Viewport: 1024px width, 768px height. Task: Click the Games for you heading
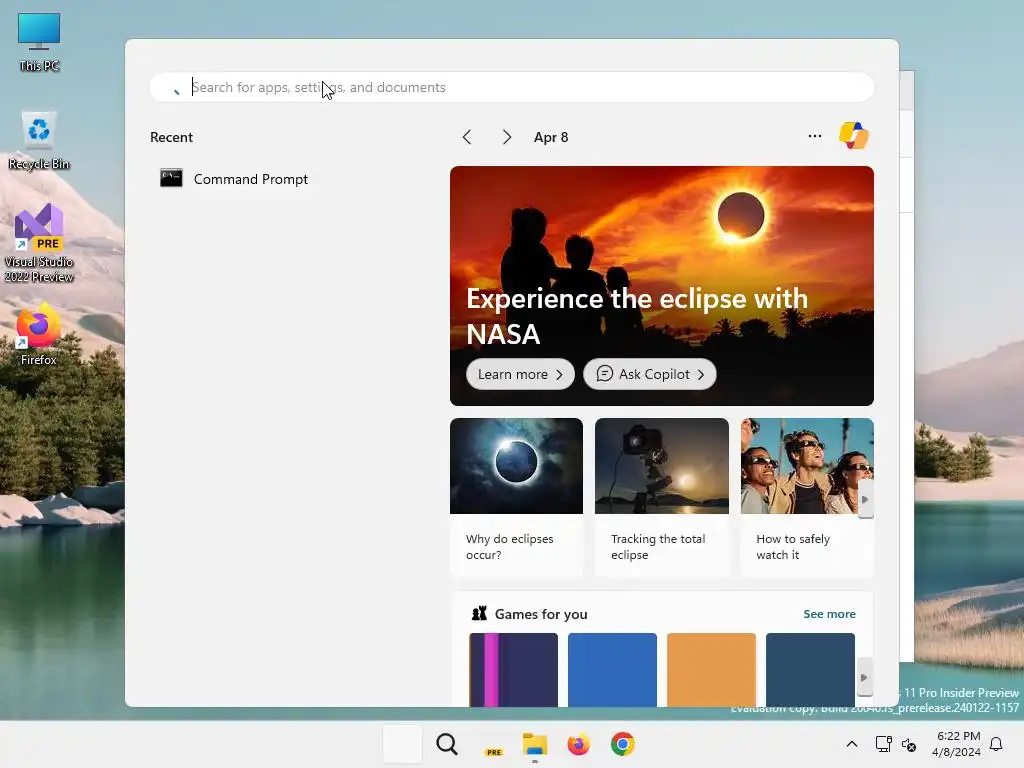[541, 614]
